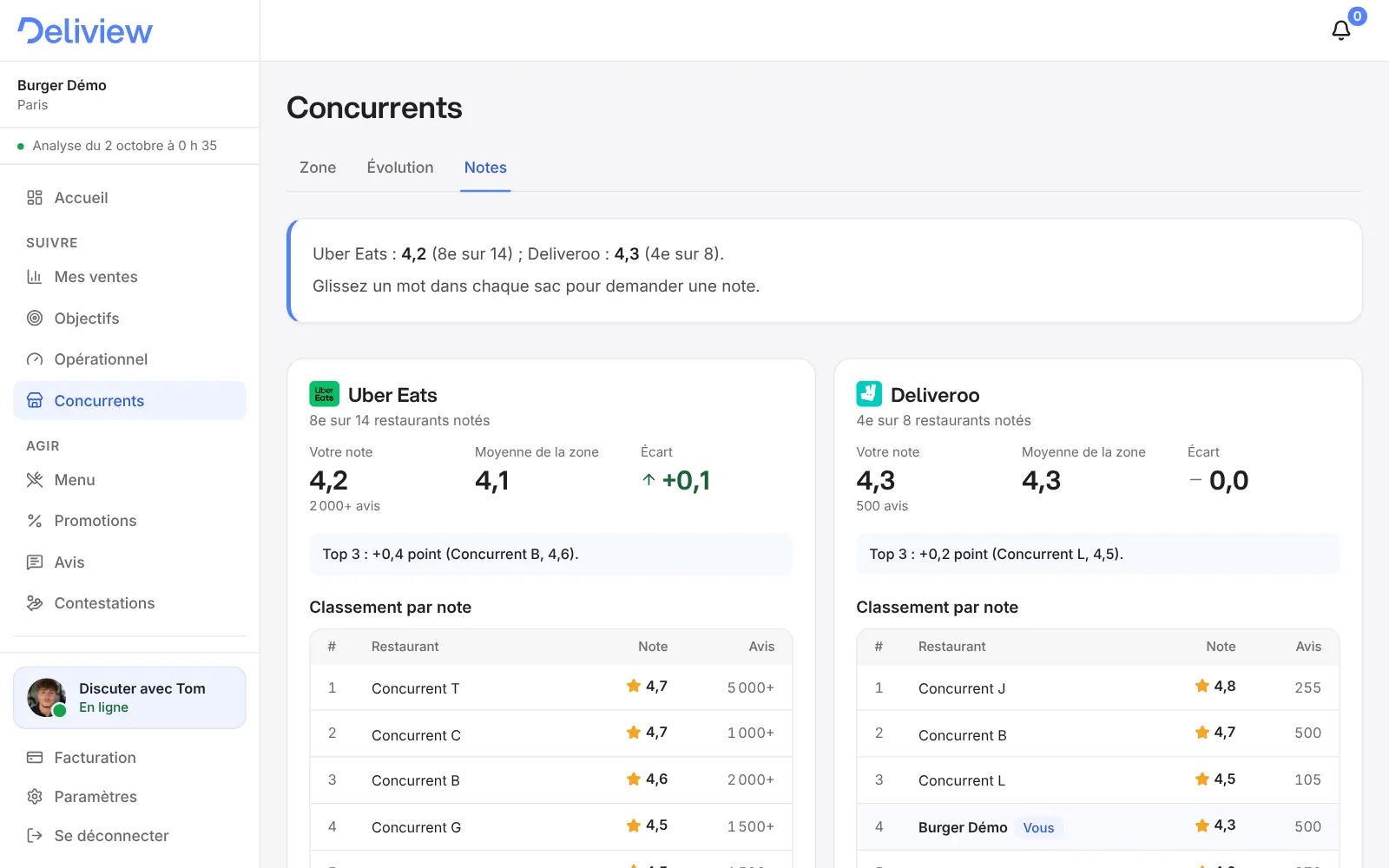Image resolution: width=1389 pixels, height=868 pixels.
Task: Select Concurrent C in Uber Eats ranking
Action: point(551,734)
